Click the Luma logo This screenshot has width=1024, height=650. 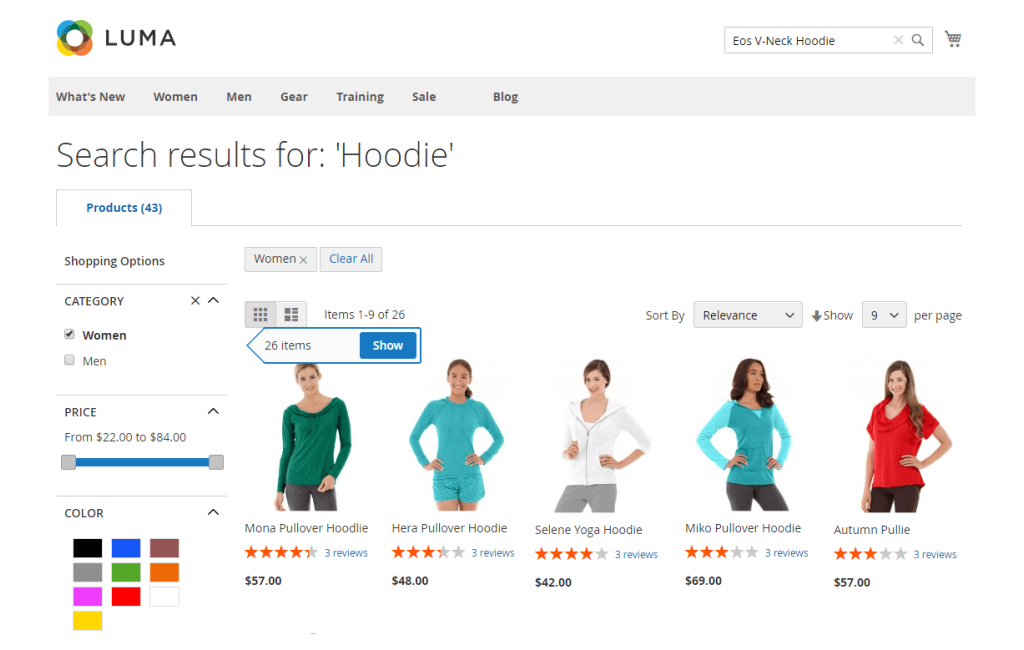coord(116,38)
